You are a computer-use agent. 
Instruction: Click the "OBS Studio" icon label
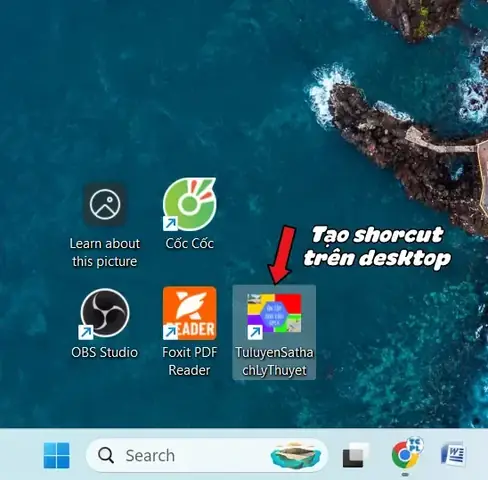(x=105, y=353)
